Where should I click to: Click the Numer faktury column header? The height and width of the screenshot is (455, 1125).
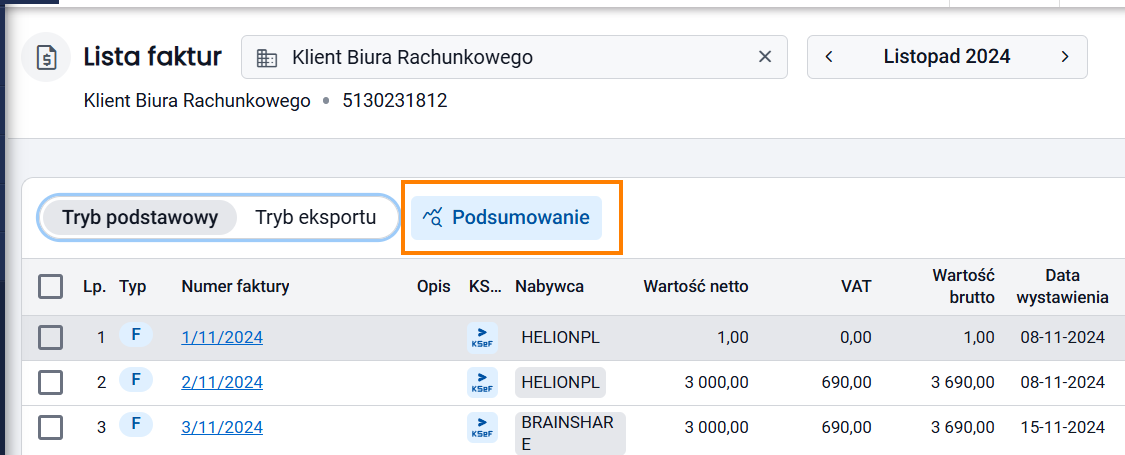(235, 287)
